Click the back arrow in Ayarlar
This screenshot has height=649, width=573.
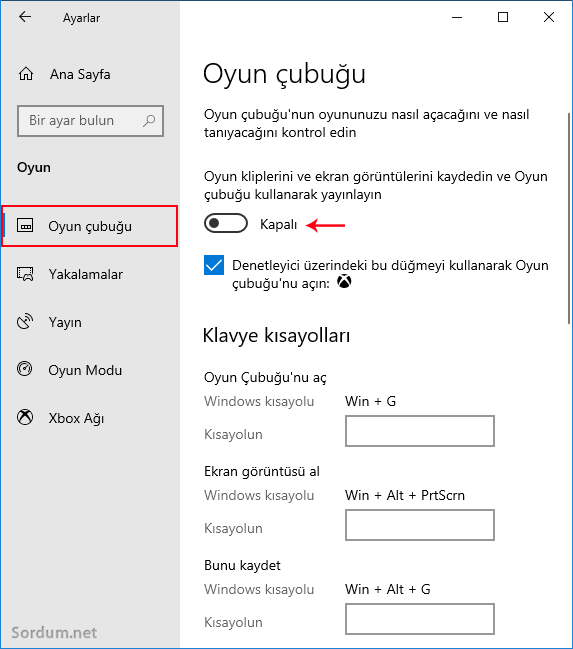point(25,17)
